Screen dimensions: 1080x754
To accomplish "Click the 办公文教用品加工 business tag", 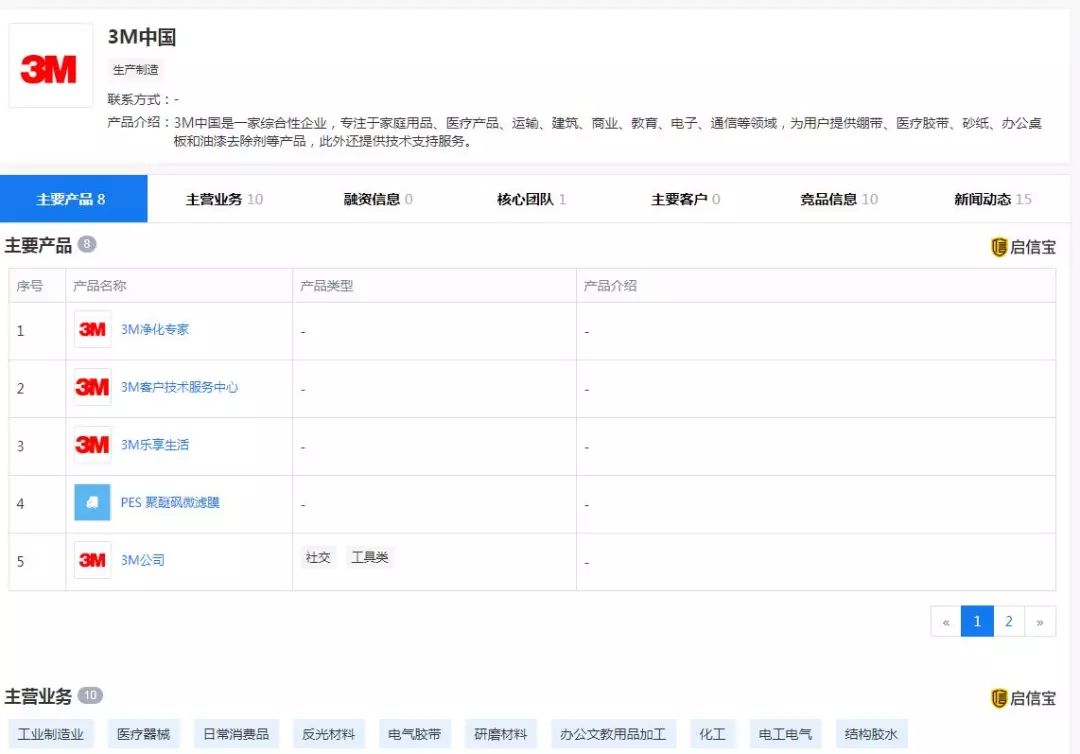I will (613, 734).
